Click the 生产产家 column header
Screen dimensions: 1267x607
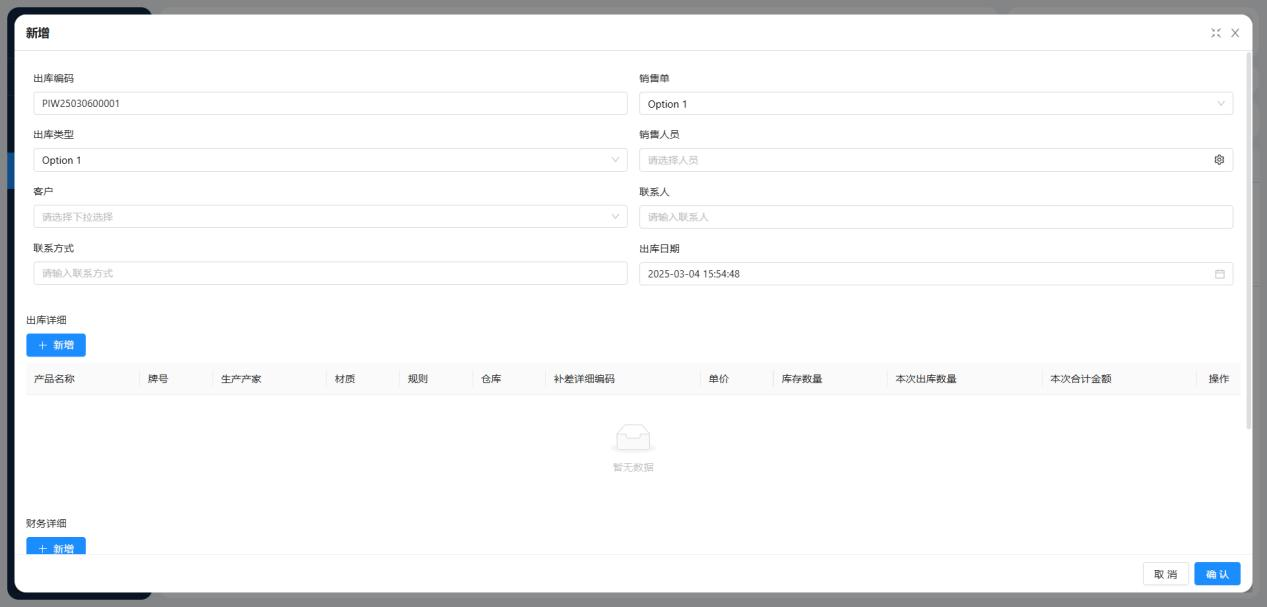[x=269, y=379]
